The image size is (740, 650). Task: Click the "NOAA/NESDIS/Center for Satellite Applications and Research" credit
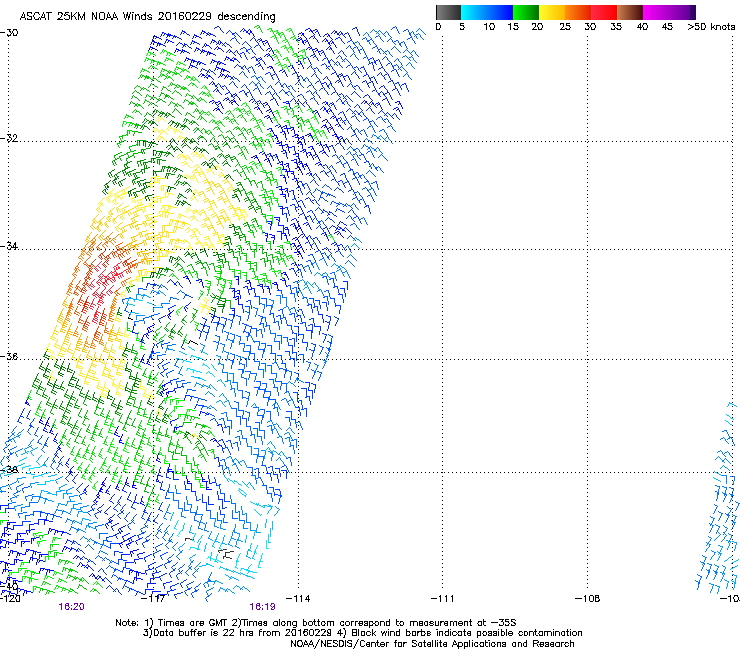(432, 644)
